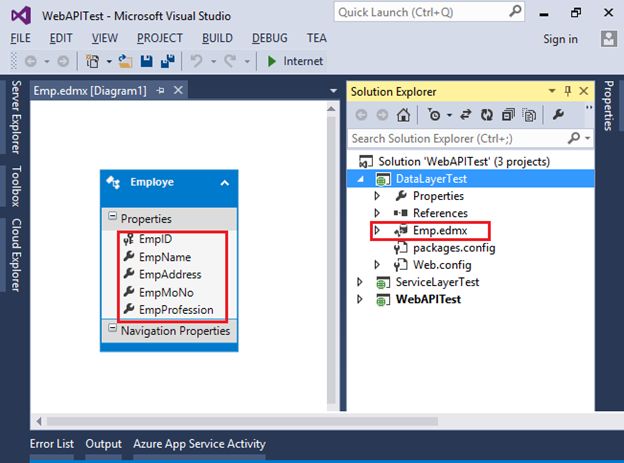Viewport: 624px width, 463px height.
Task: Click the Open File folder icon
Action: [x=125, y=61]
